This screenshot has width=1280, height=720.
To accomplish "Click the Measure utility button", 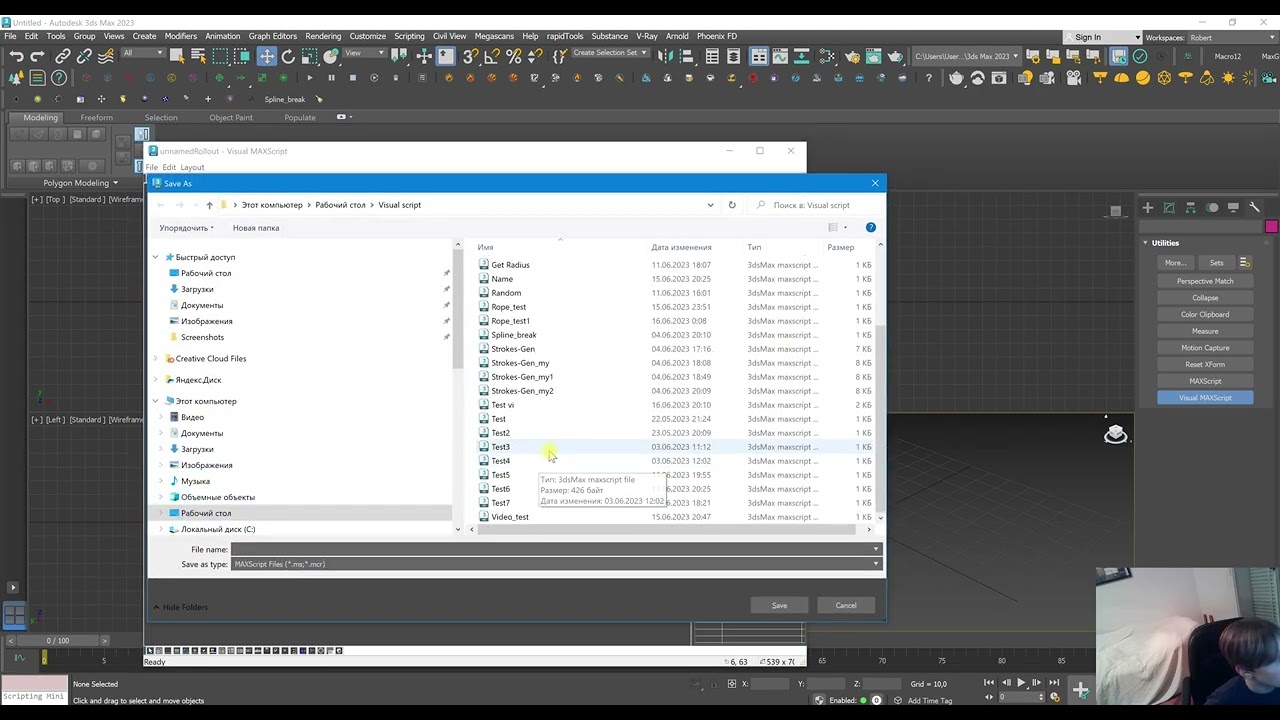I will 1205,331.
